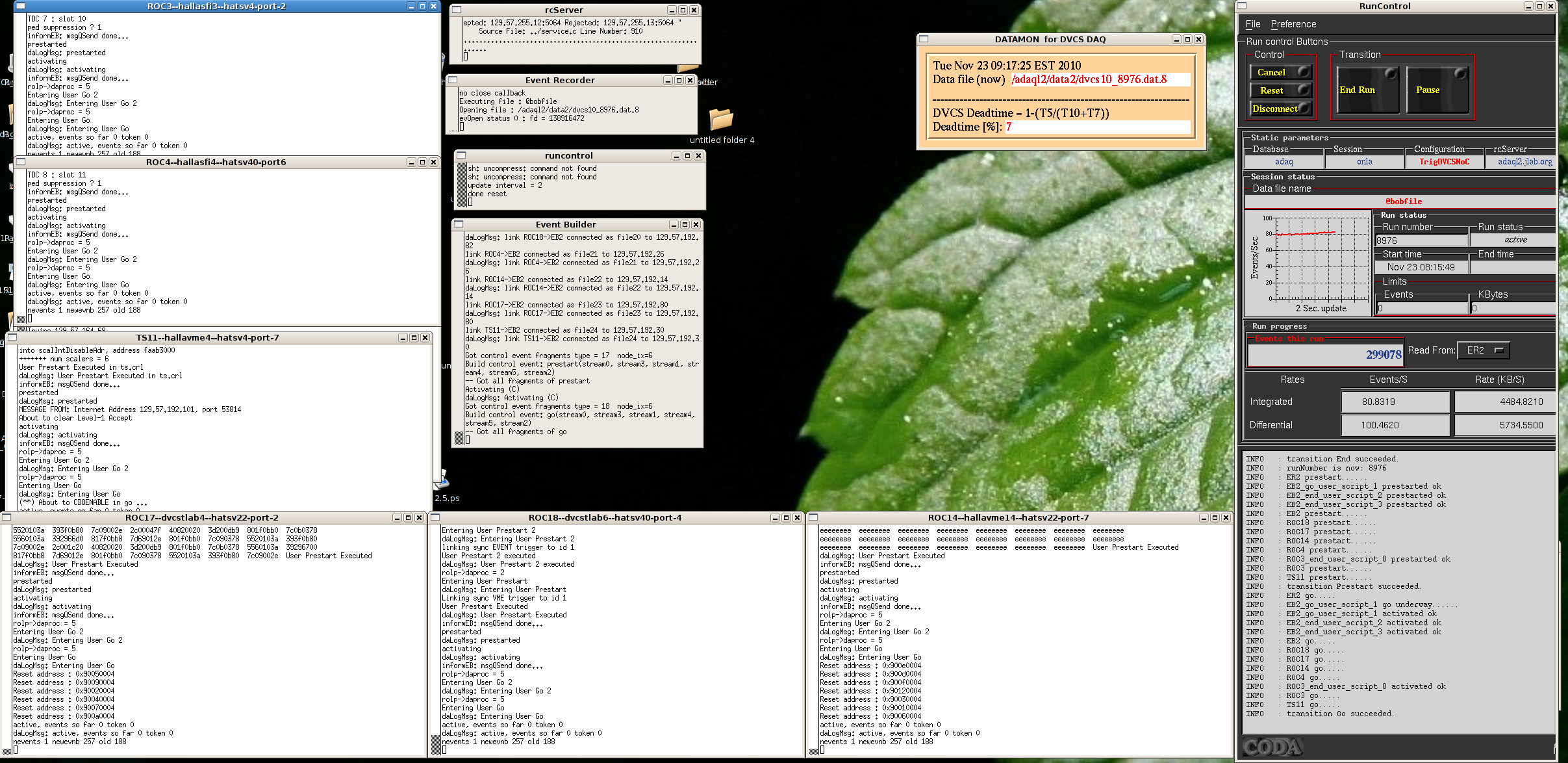Click the KBytes limit input field

[x=1513, y=308]
